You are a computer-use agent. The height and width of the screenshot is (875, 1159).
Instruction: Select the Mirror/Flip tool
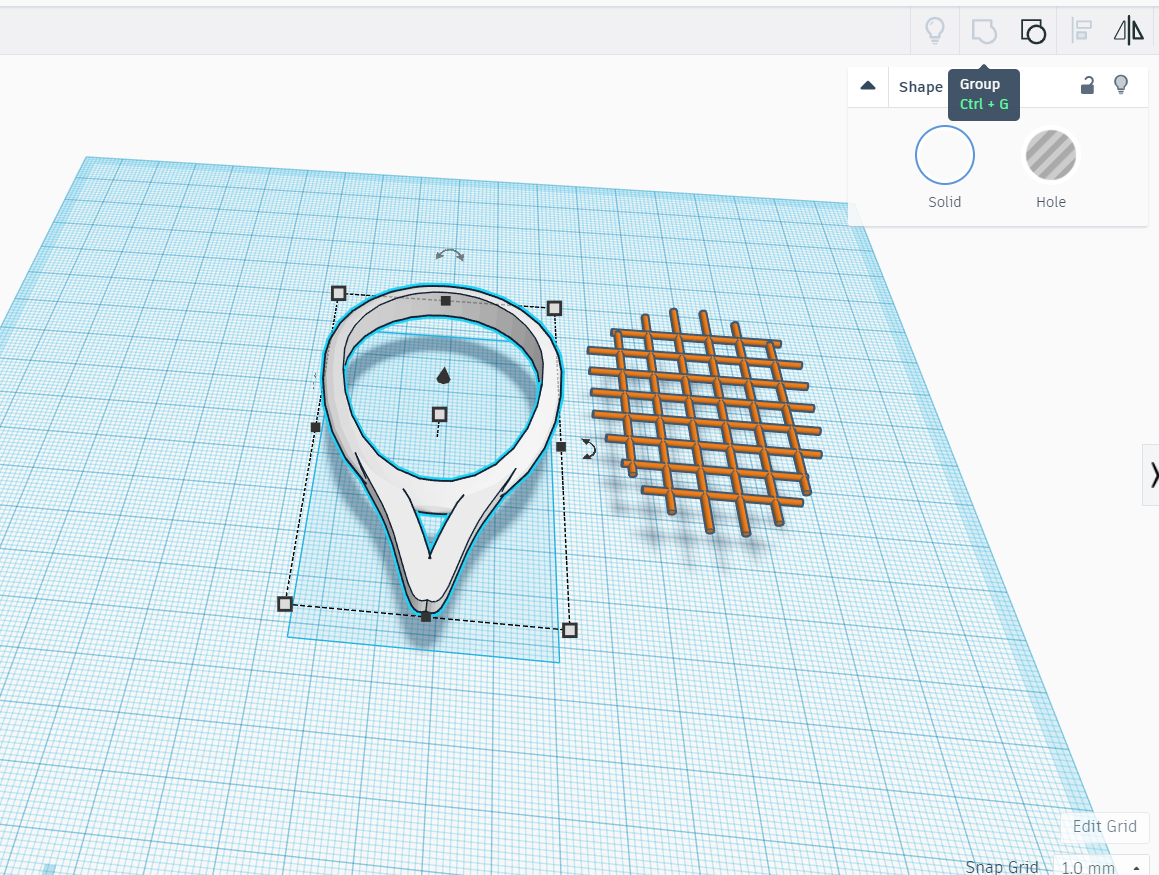[1127, 30]
